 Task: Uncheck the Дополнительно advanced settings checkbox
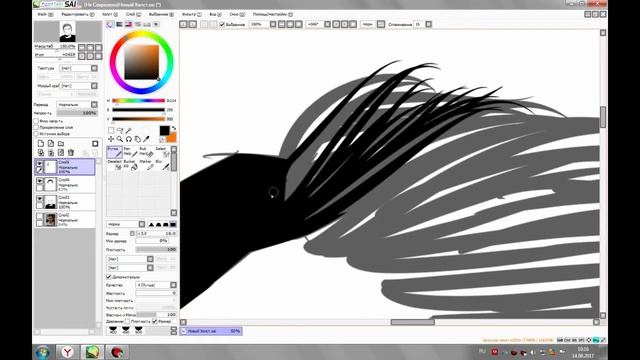pos(109,277)
